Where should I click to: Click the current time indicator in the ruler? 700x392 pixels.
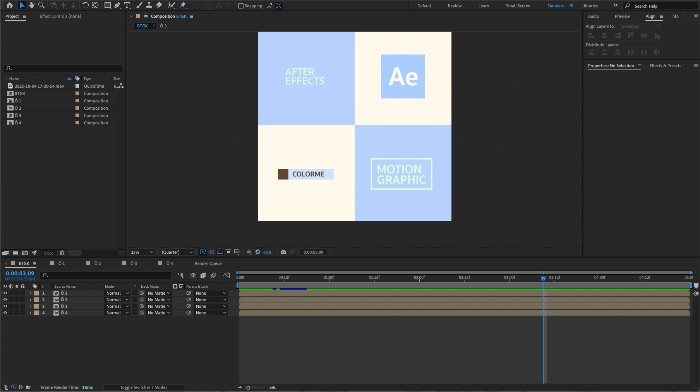tap(543, 278)
